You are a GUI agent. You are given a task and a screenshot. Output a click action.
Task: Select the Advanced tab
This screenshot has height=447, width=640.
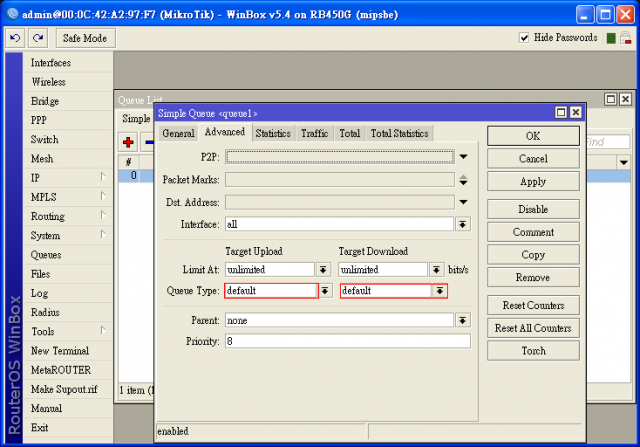225,132
